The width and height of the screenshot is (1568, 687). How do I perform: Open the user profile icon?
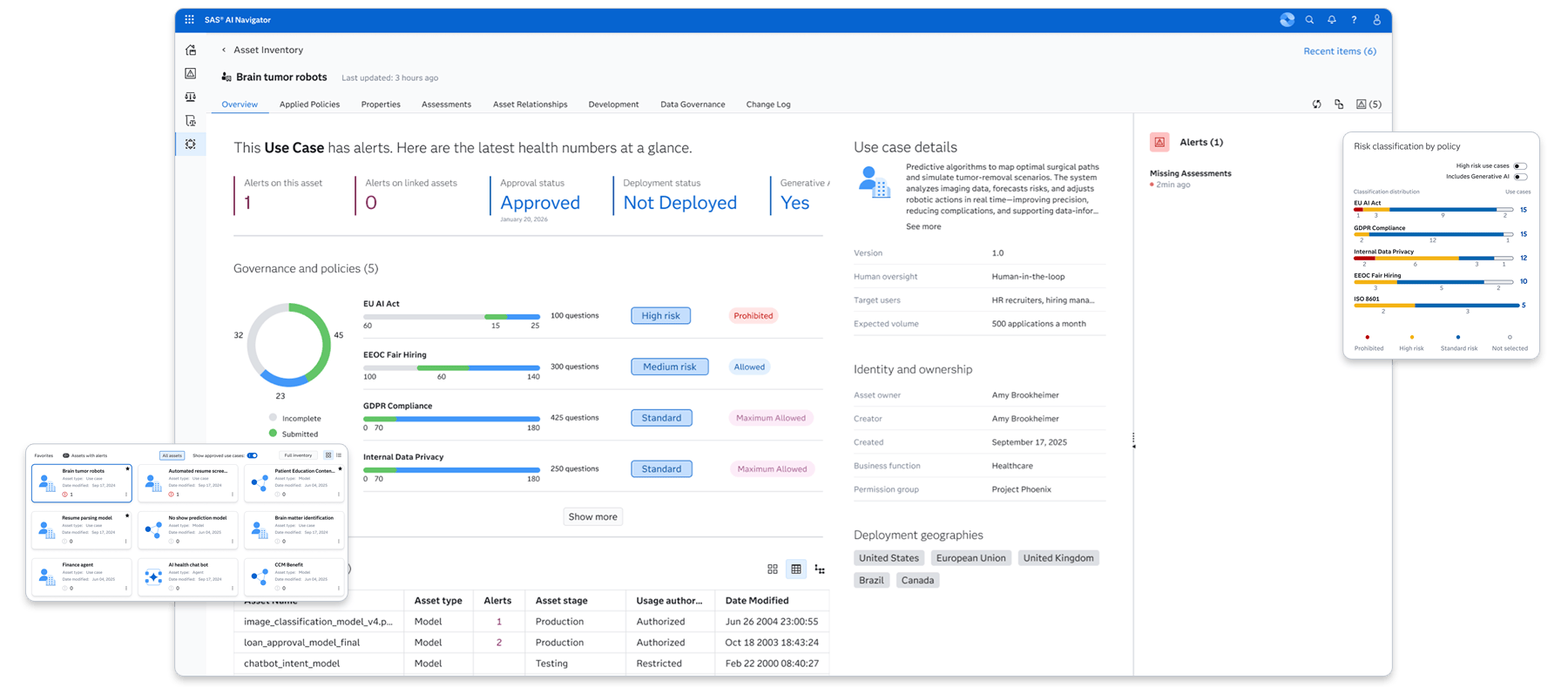(1376, 19)
